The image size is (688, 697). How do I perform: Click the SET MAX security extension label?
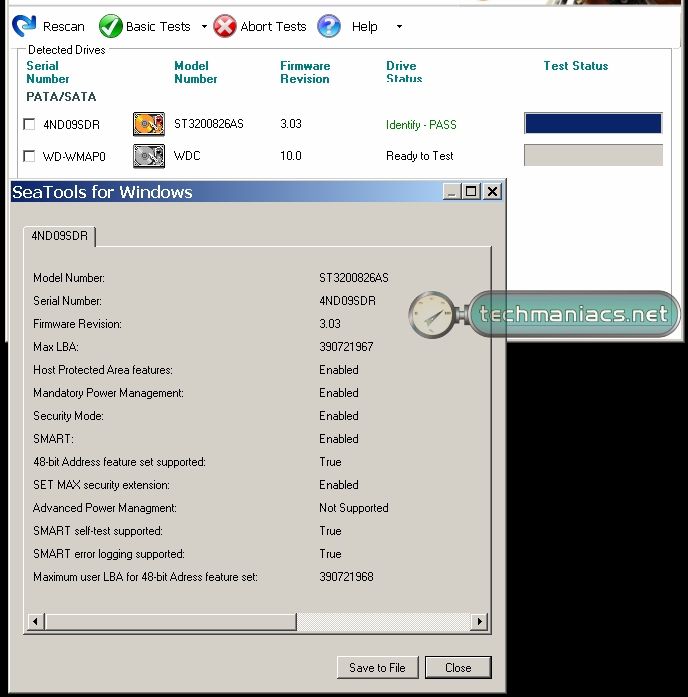[101, 485]
